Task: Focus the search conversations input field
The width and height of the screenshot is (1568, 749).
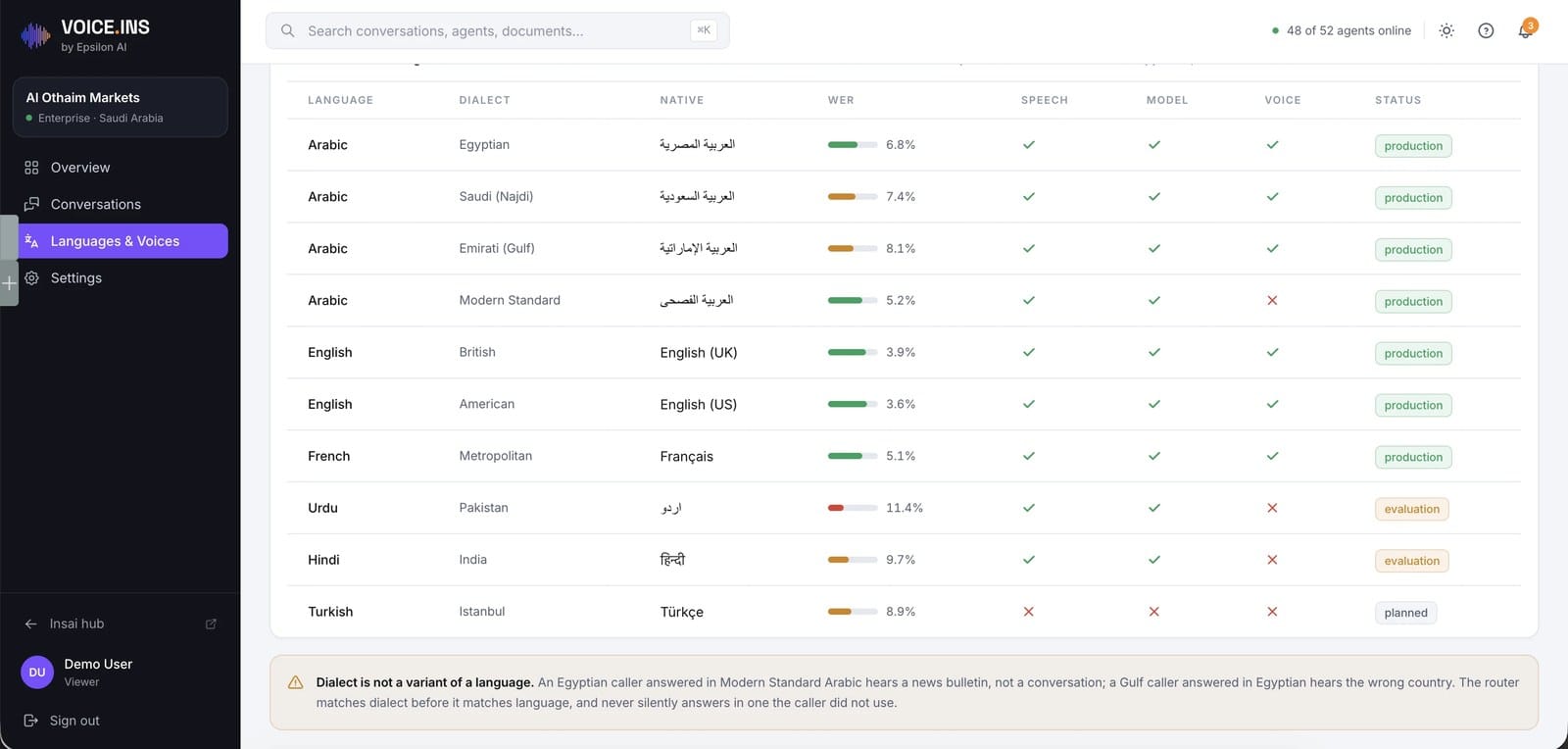Action: point(498,30)
